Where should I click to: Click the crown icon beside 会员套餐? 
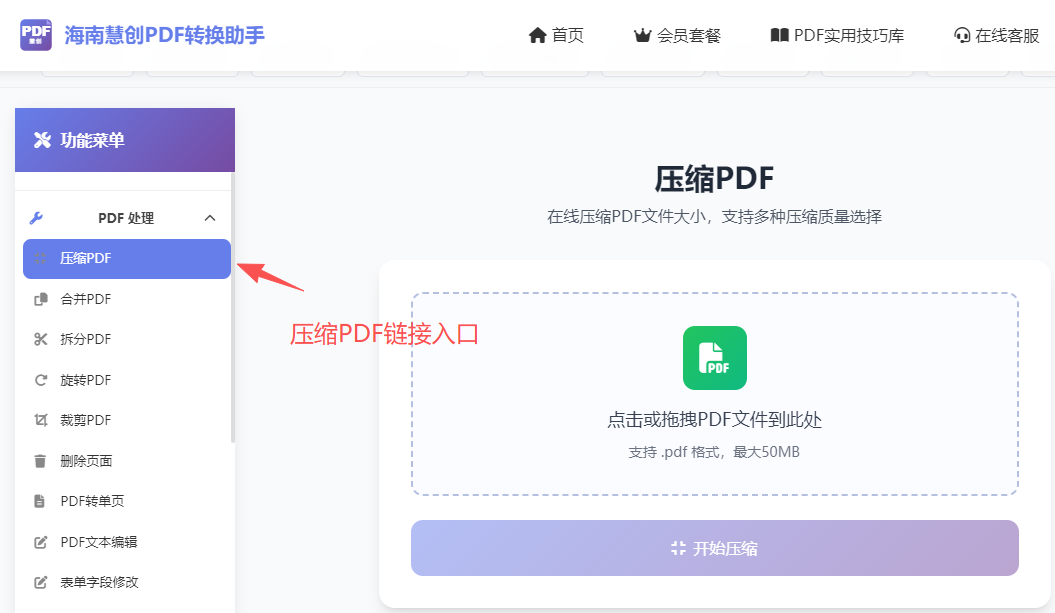tap(643, 35)
